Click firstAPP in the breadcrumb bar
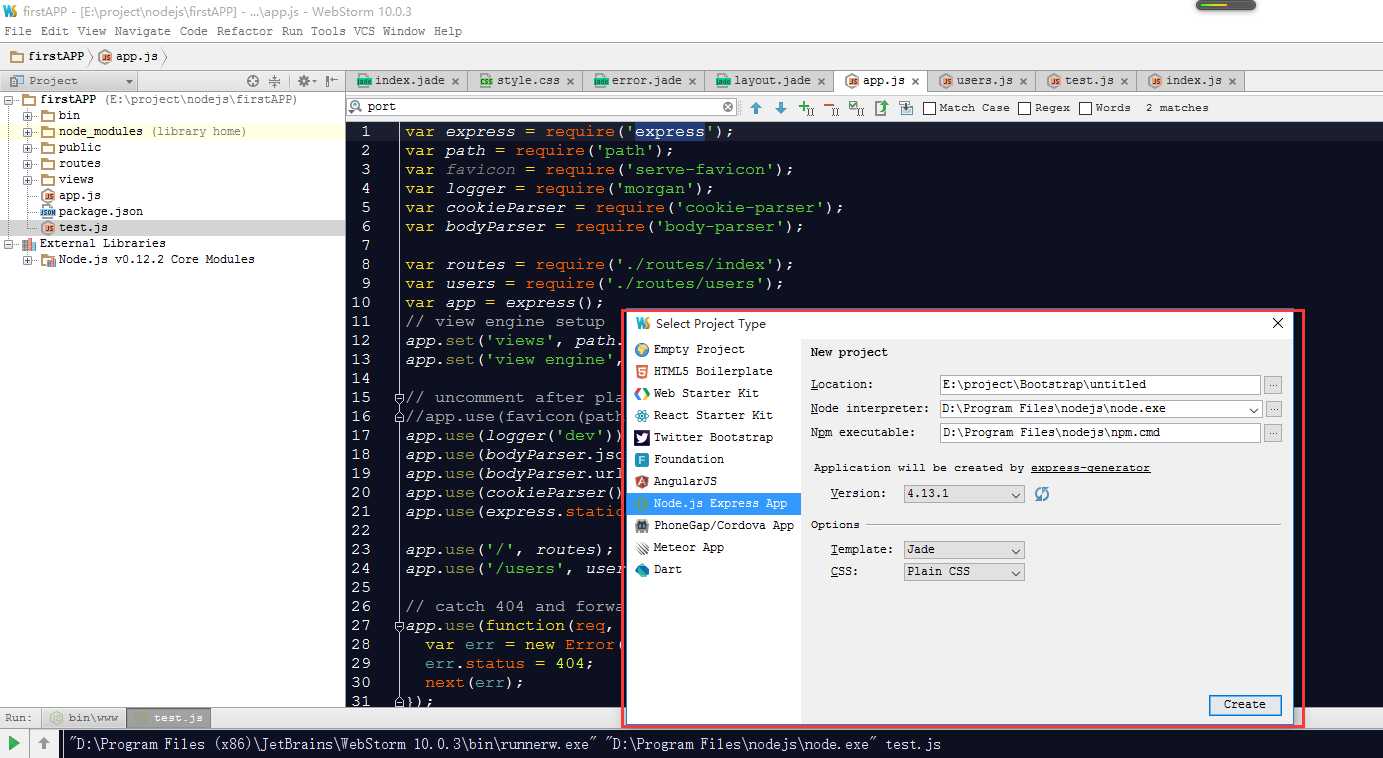 47,57
